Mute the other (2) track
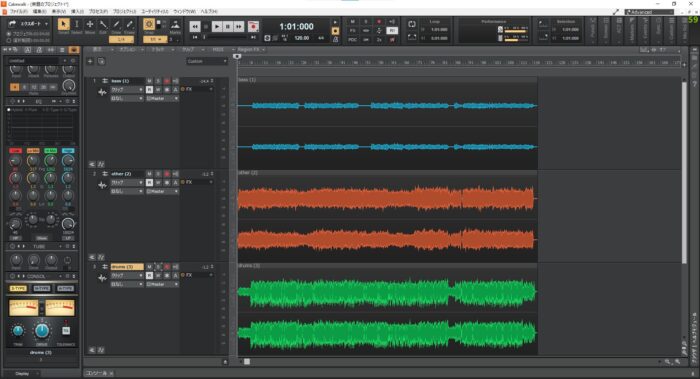 tap(149, 174)
